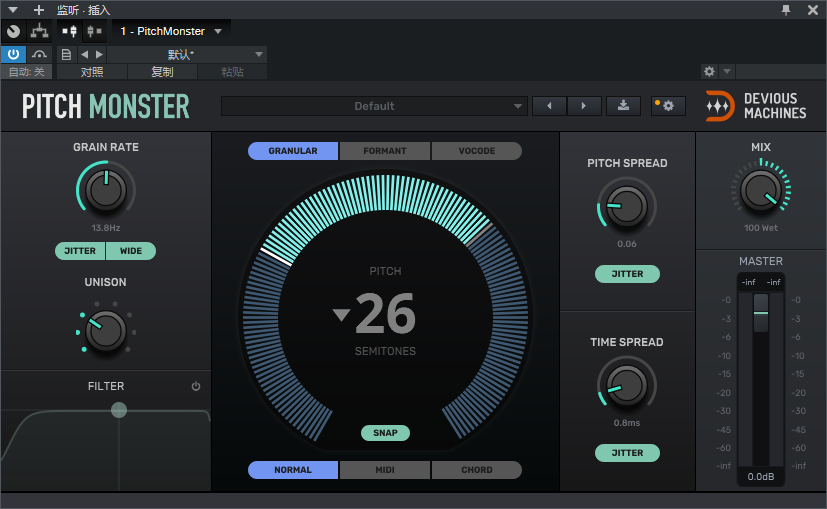Open the Default preset combo box

(x=374, y=106)
